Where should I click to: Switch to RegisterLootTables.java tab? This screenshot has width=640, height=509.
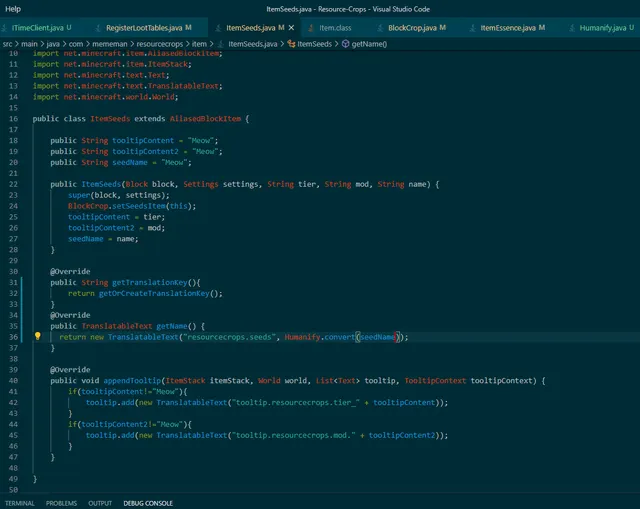coord(144,28)
